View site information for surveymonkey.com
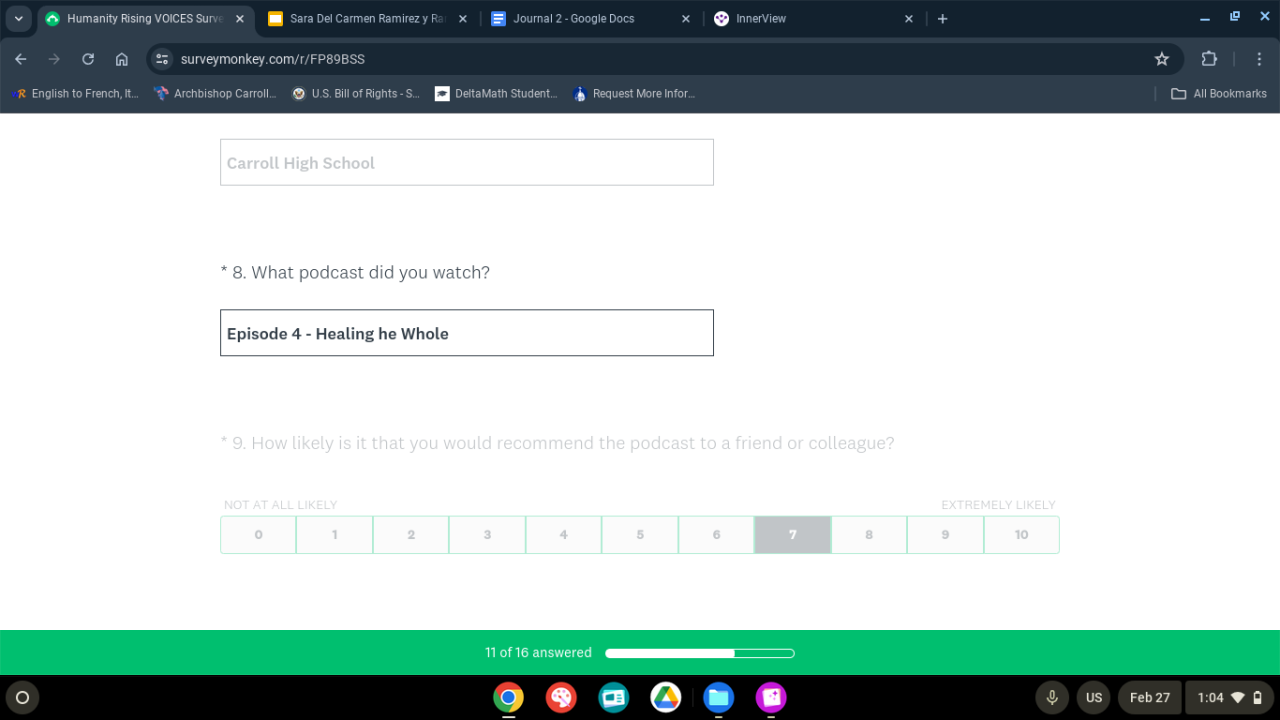This screenshot has width=1280, height=720. 163,59
